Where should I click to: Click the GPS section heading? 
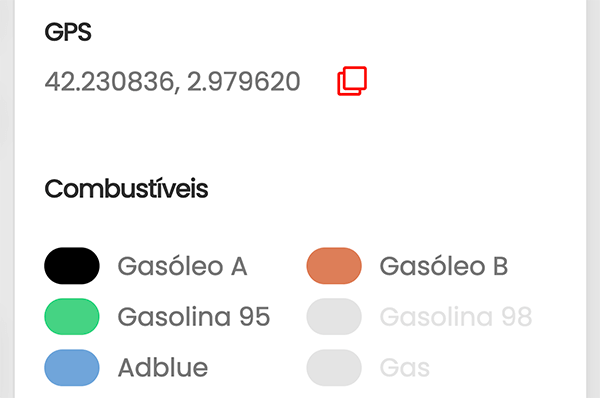[68, 32]
